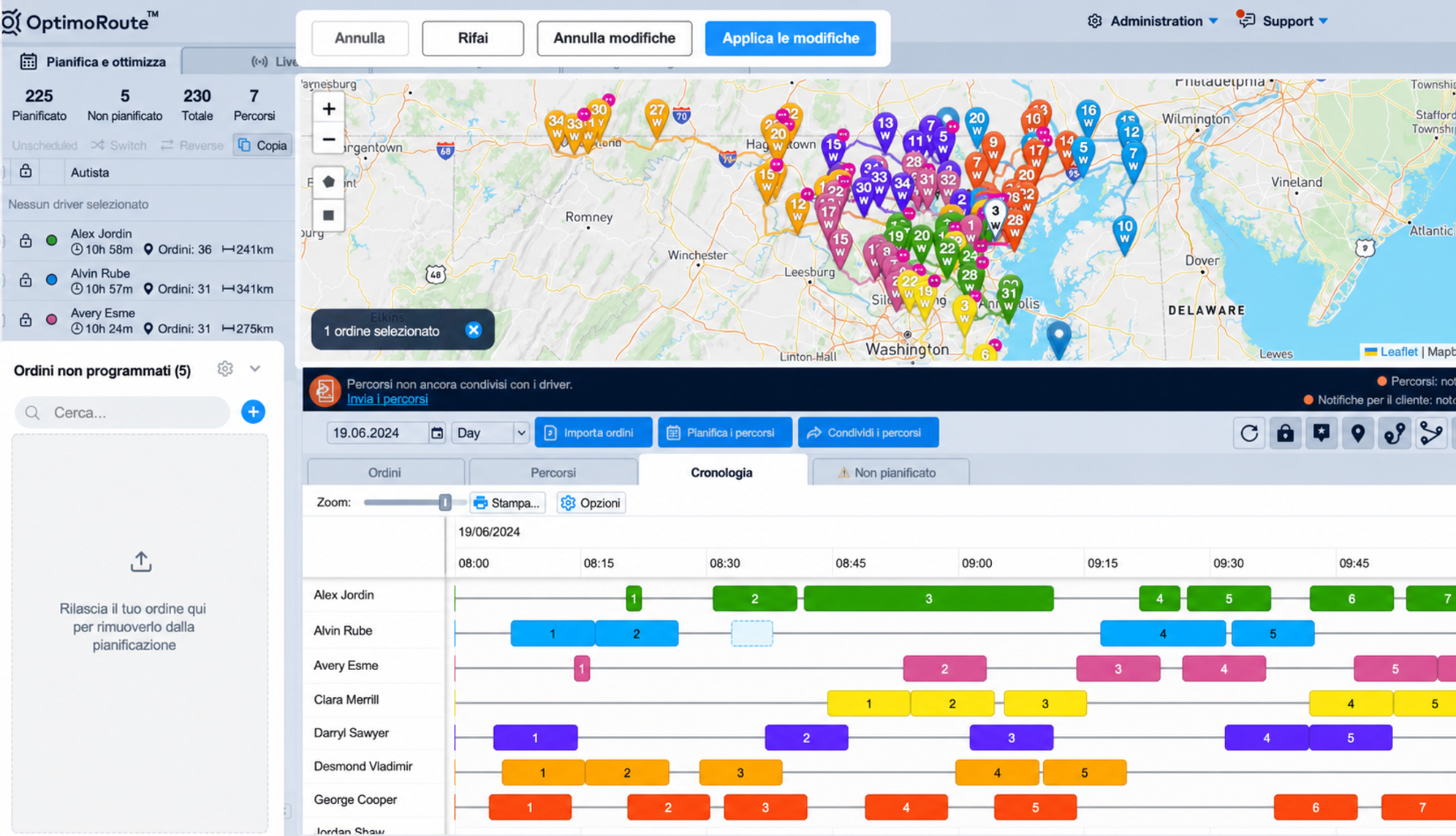Follow the 'Invia i percorsi' link
This screenshot has width=1456, height=836.
pos(387,399)
